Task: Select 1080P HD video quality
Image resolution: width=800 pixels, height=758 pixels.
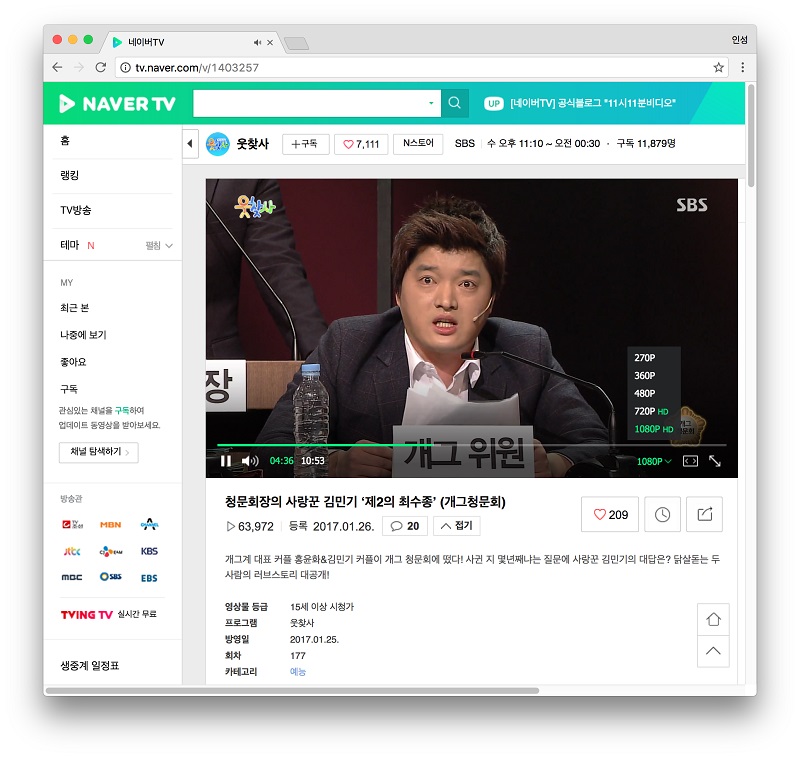Action: point(654,429)
